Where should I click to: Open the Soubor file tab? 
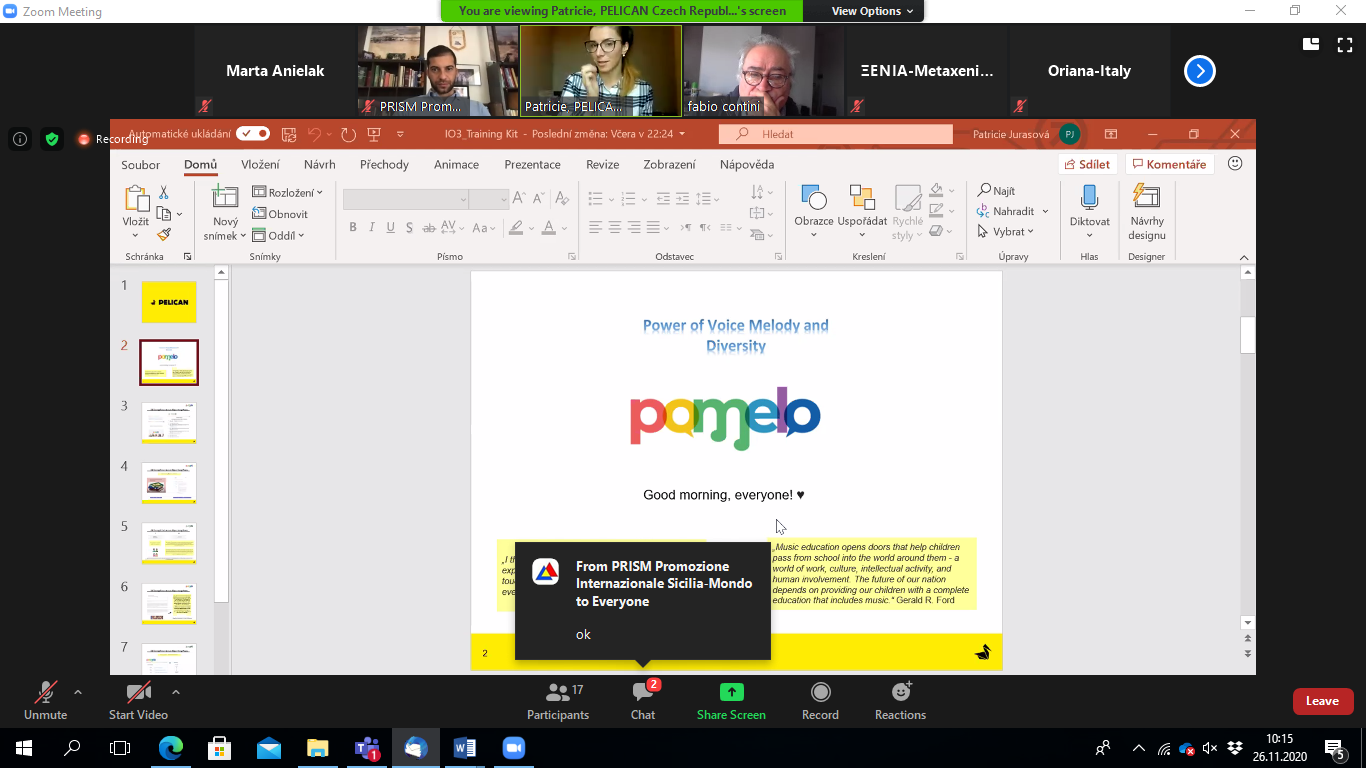141,165
